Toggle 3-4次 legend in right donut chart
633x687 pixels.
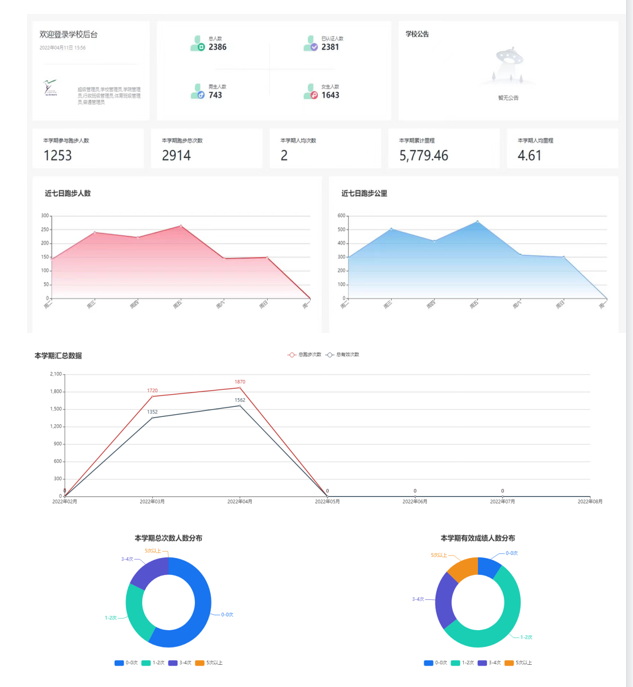click(x=487, y=663)
